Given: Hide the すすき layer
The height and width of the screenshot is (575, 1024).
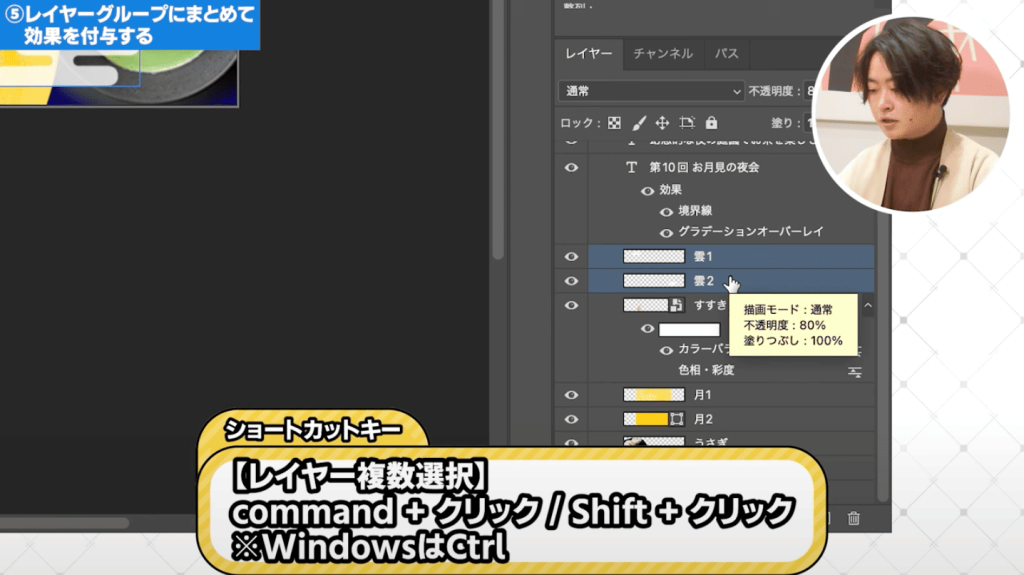Looking at the screenshot, I should [571, 305].
